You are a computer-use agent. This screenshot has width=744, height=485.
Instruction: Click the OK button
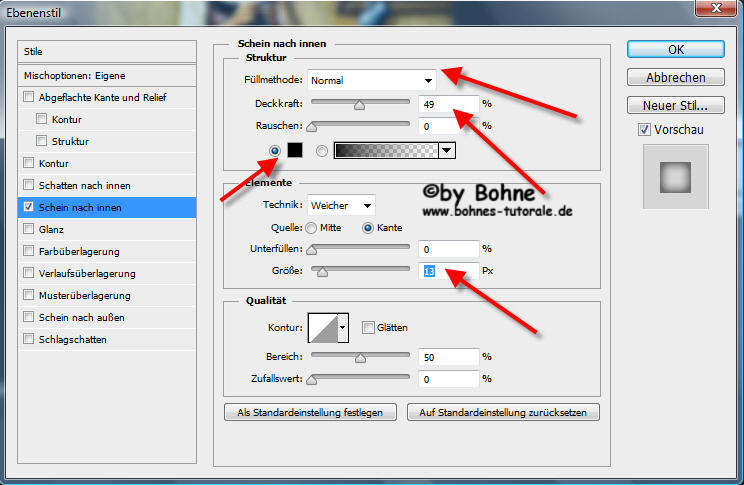click(676, 49)
